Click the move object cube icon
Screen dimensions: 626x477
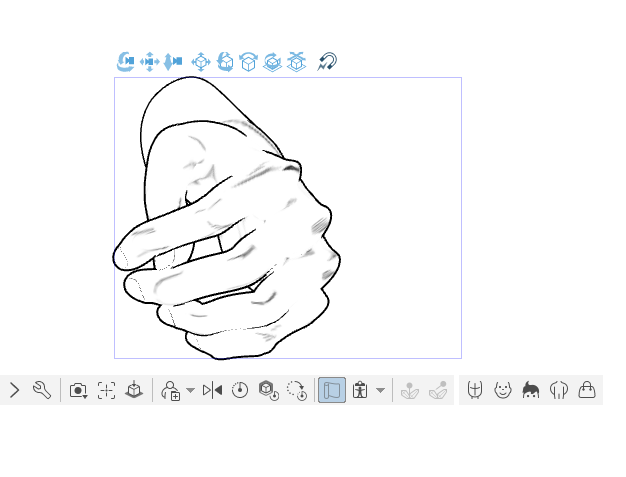[201, 62]
